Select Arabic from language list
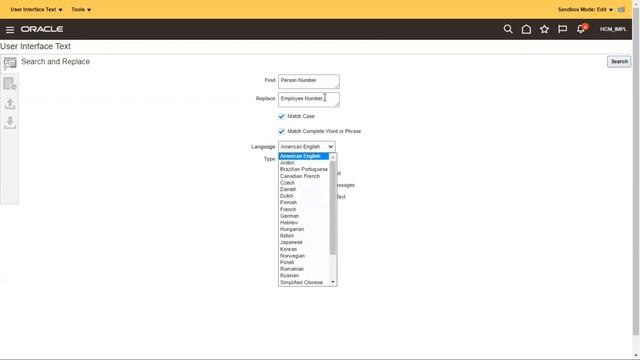The image size is (640, 360). coord(304,163)
